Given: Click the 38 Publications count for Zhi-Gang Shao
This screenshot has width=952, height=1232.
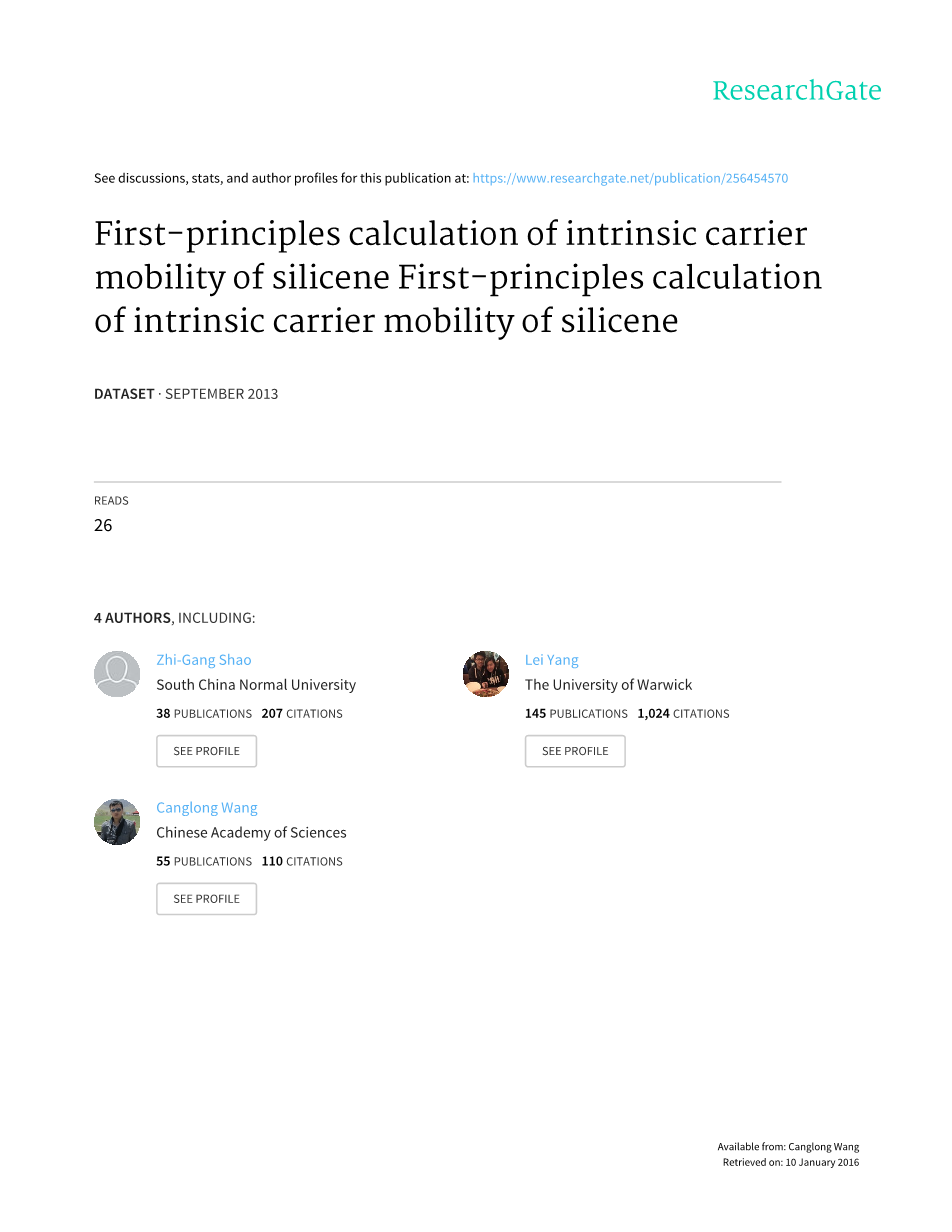Looking at the screenshot, I should coord(204,714).
